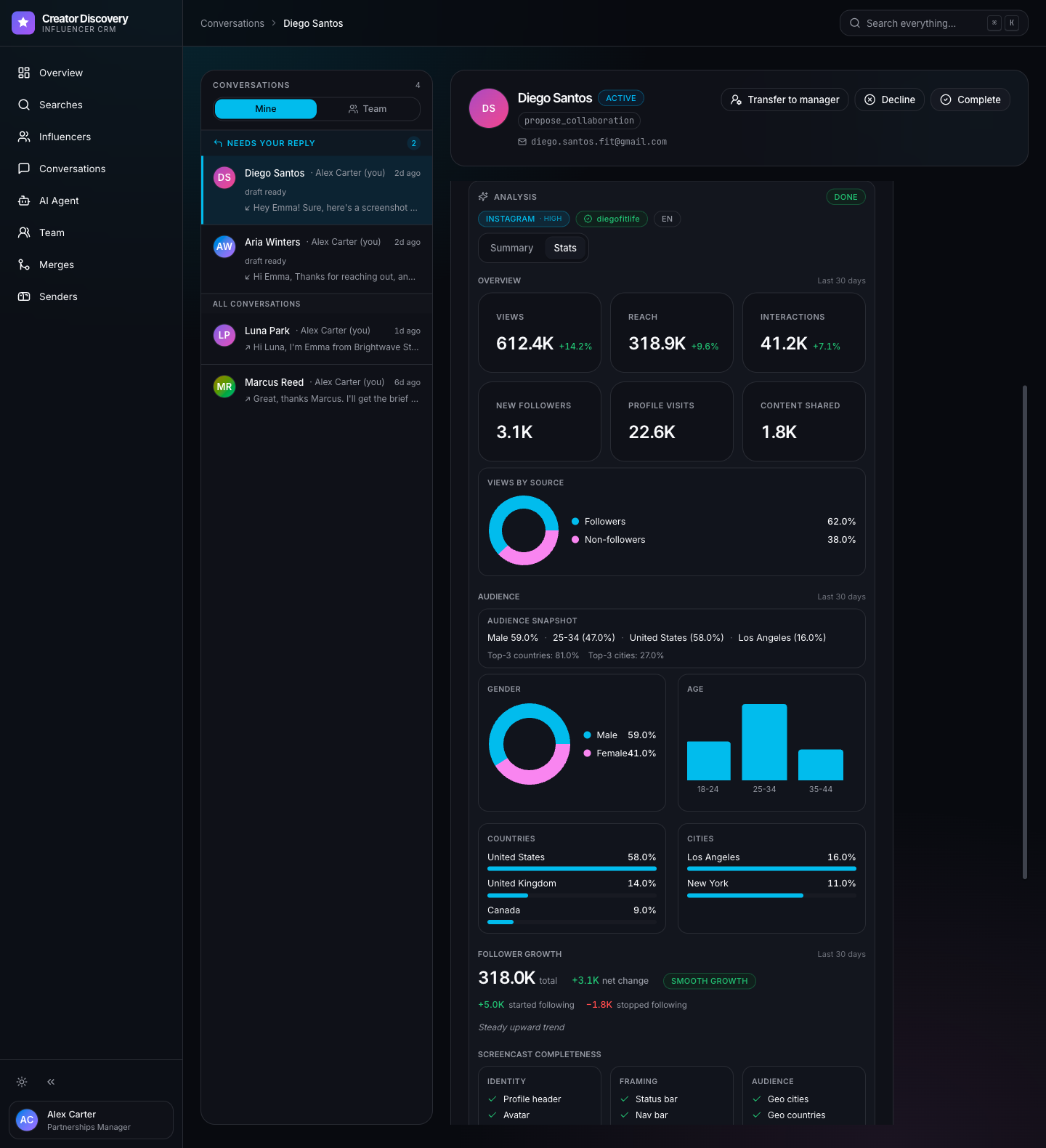This screenshot has width=1046, height=1148.
Task: Click the EN language badge
Action: pyautogui.click(x=667, y=219)
